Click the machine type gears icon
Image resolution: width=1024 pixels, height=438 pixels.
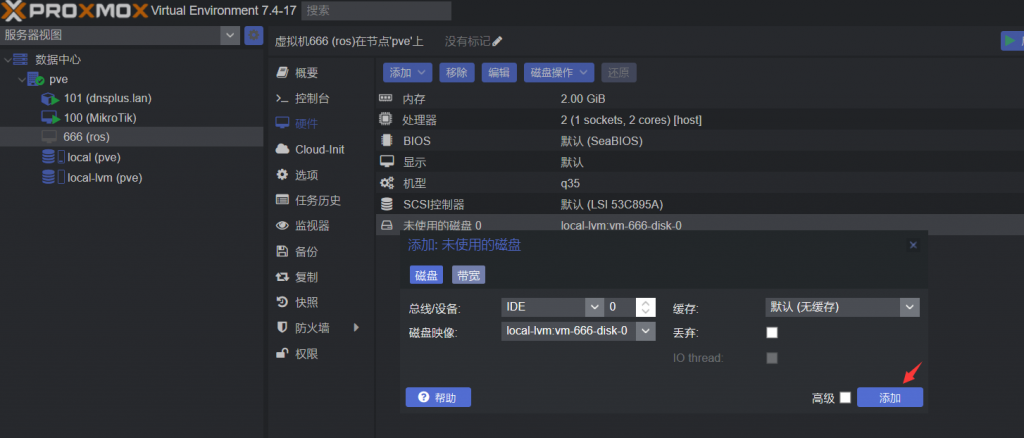click(386, 183)
